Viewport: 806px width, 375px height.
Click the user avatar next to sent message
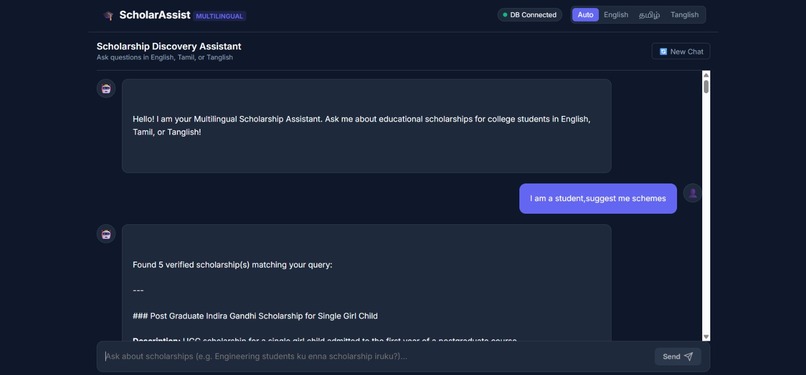692,193
